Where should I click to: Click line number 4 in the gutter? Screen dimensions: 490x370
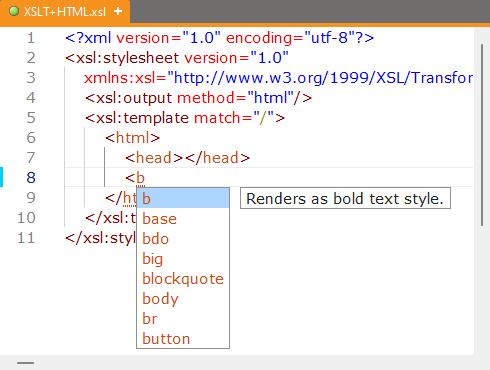[31, 98]
